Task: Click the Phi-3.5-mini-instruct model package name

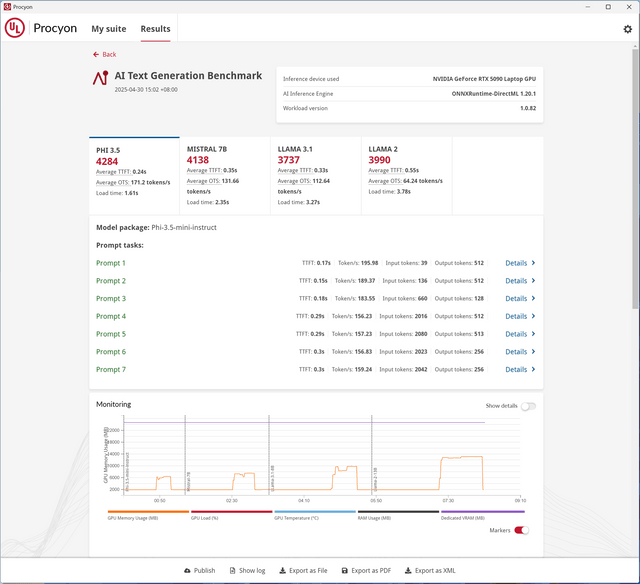Action: (184, 227)
